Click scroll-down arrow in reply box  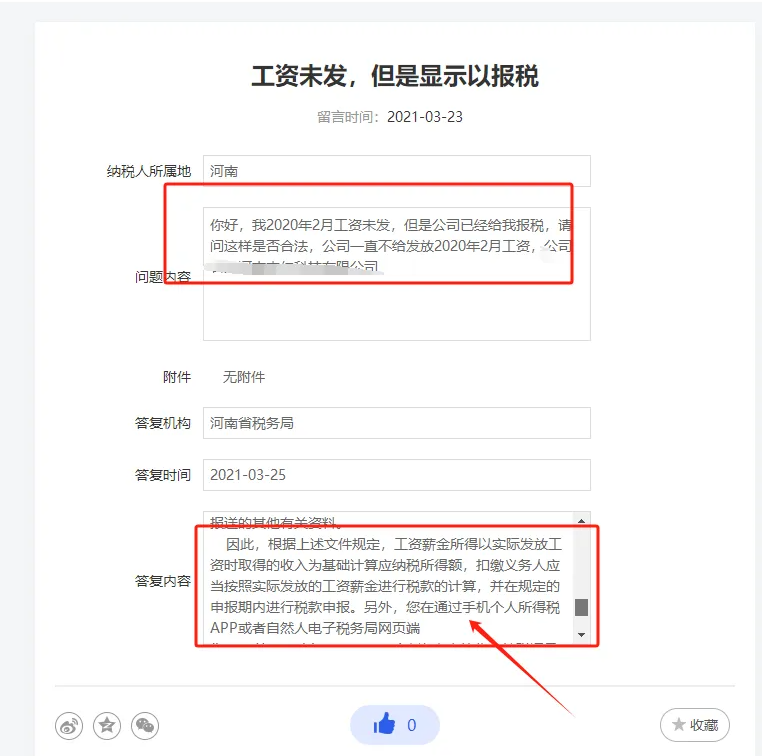tap(581, 635)
